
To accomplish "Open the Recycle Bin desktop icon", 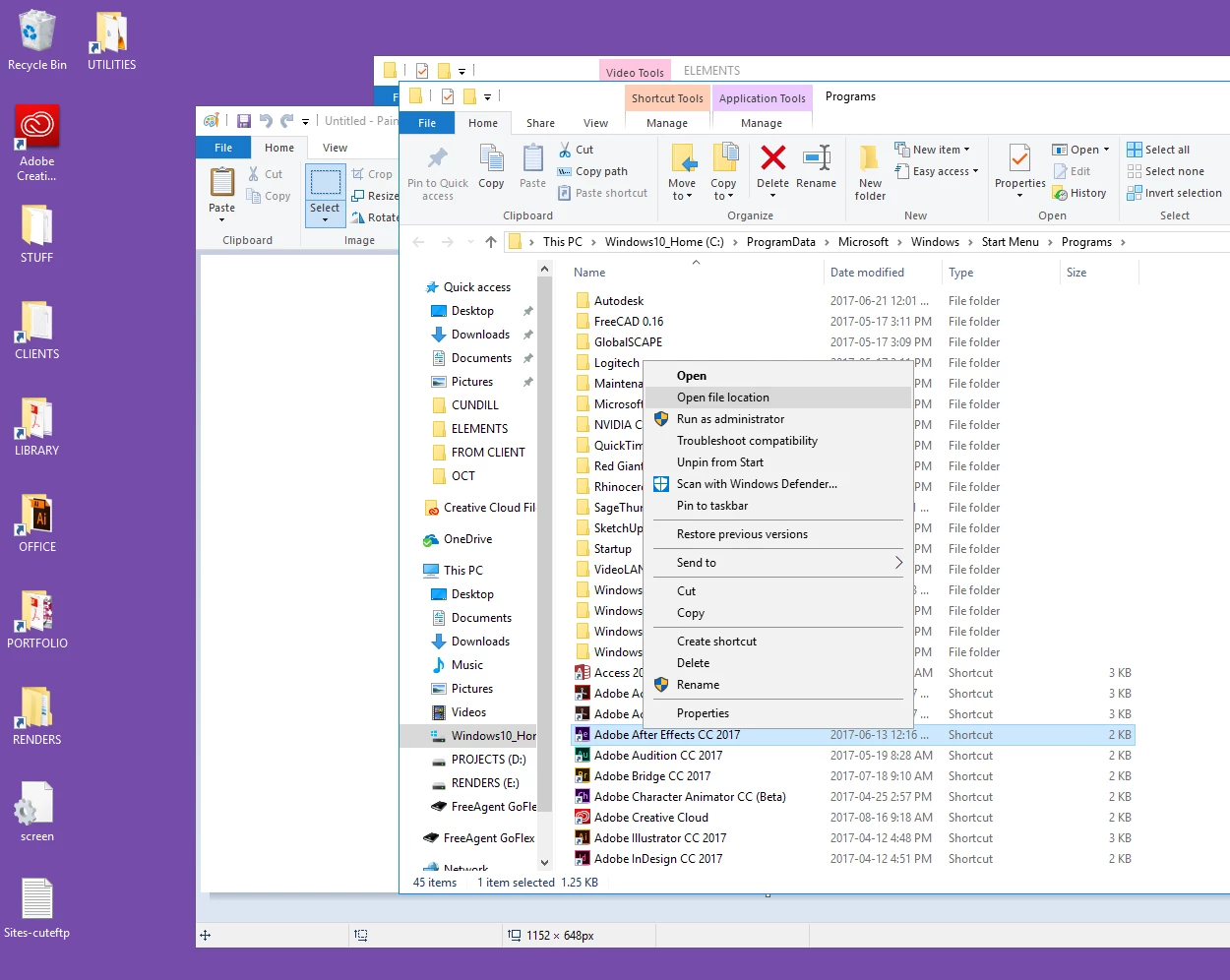I will 37,41.
